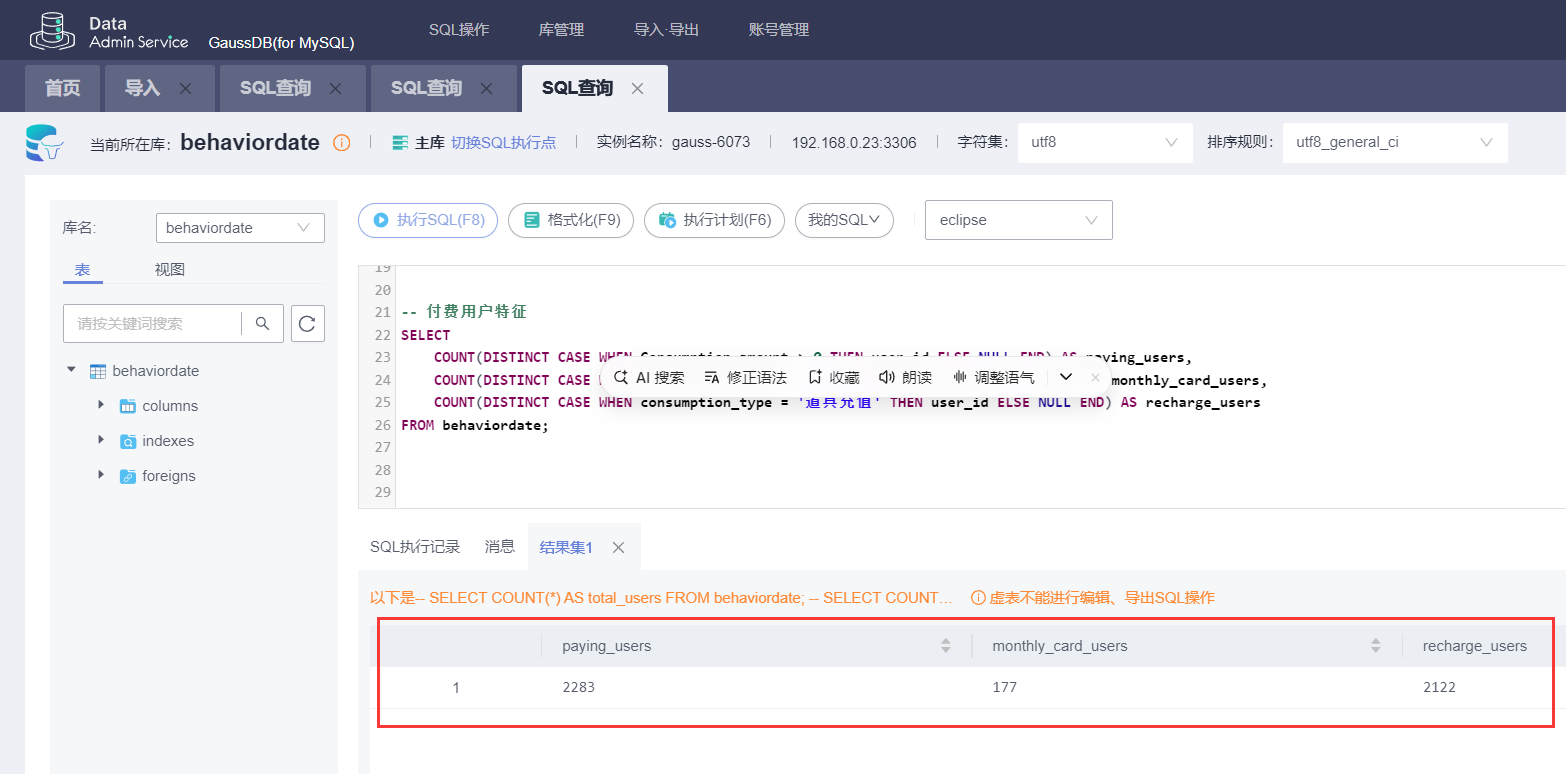1566x774 pixels.
Task: Click the orange info icon beside behaviordate
Action: tap(341, 143)
